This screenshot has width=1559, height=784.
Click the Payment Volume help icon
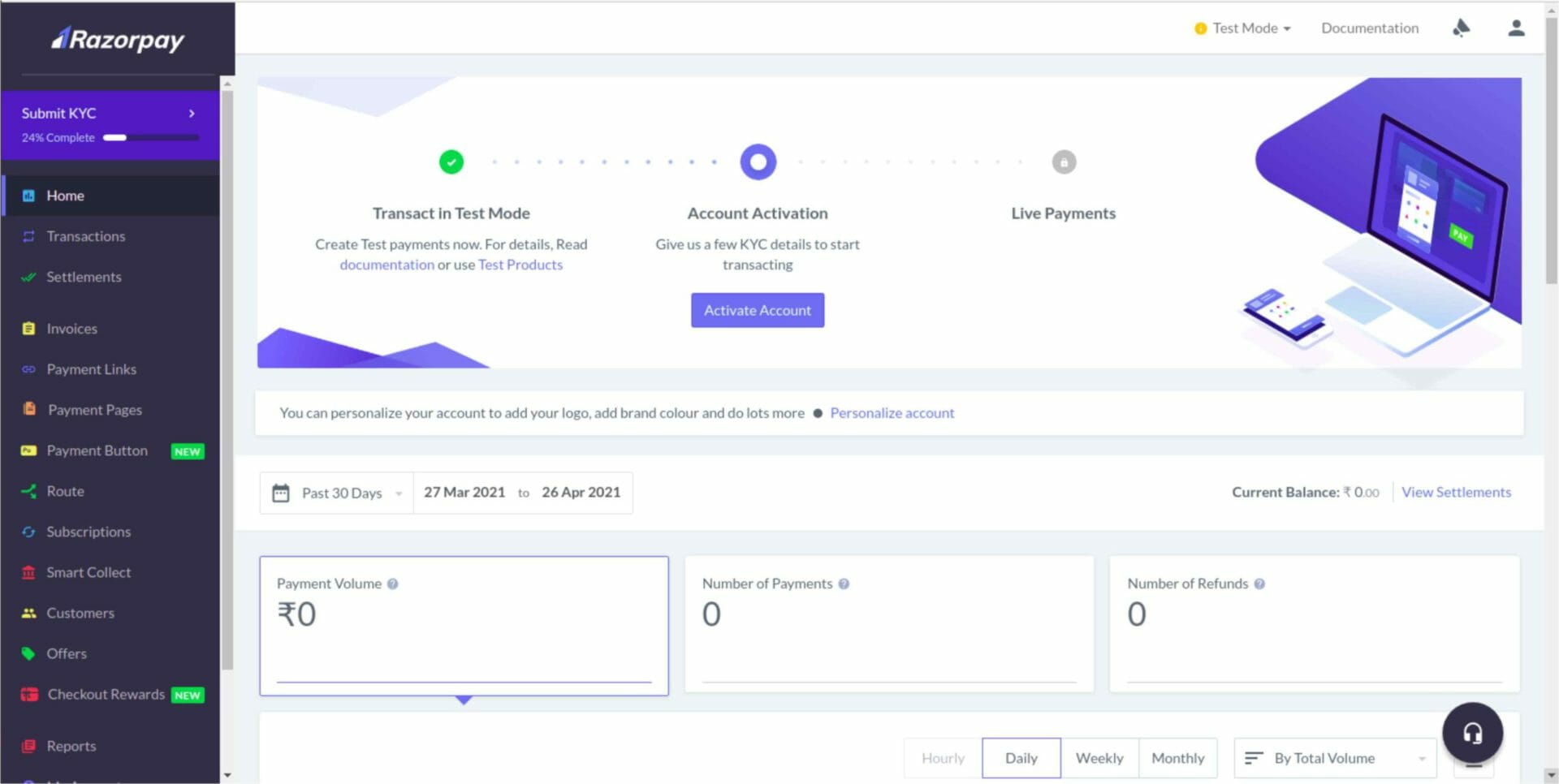392,584
